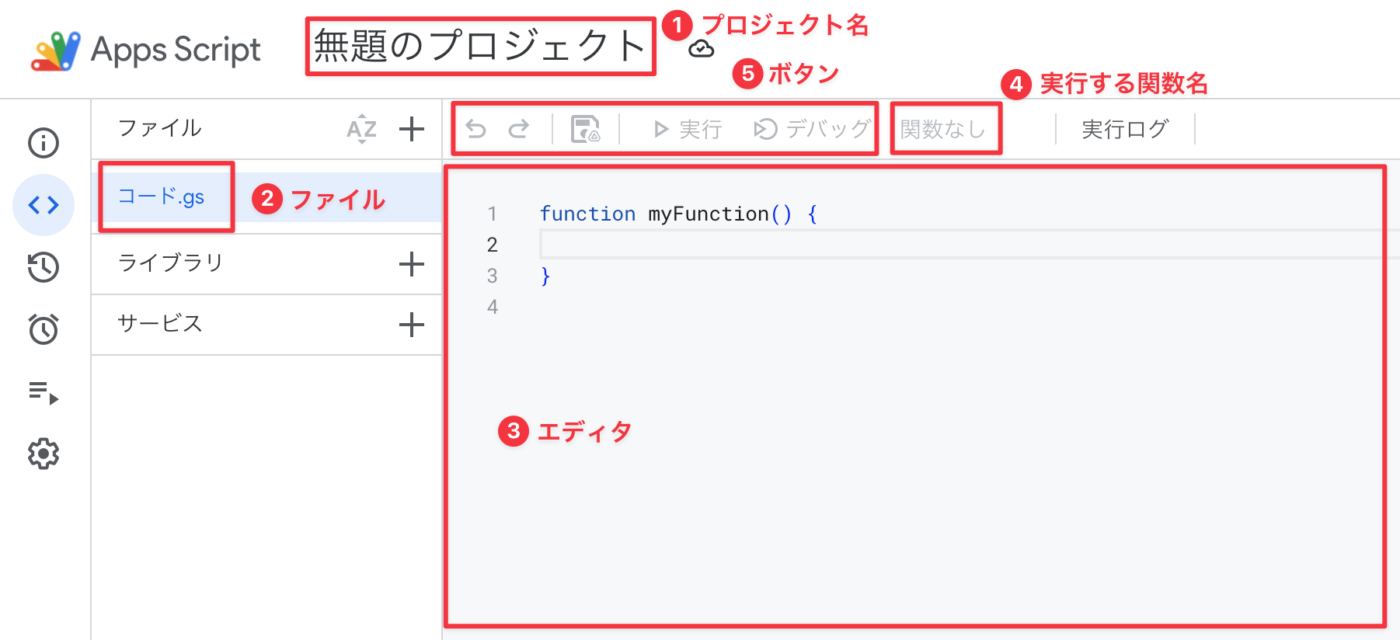
Task: Add a new file with plus icon
Action: tap(412, 129)
